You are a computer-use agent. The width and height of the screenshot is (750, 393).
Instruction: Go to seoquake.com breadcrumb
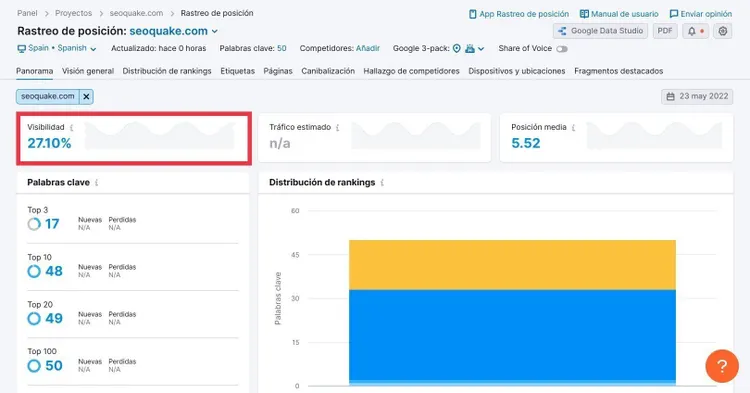(x=136, y=13)
